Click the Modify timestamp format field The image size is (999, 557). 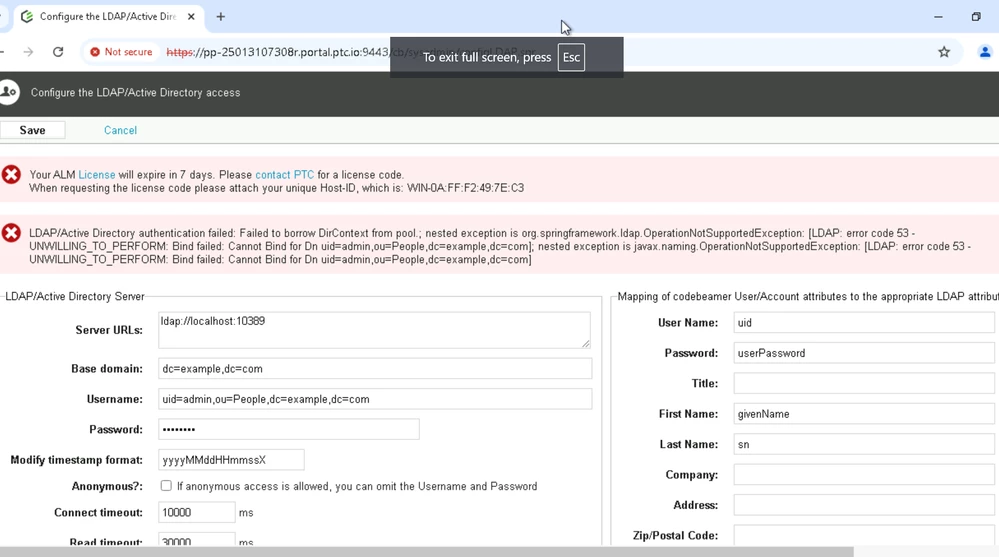tap(231, 459)
